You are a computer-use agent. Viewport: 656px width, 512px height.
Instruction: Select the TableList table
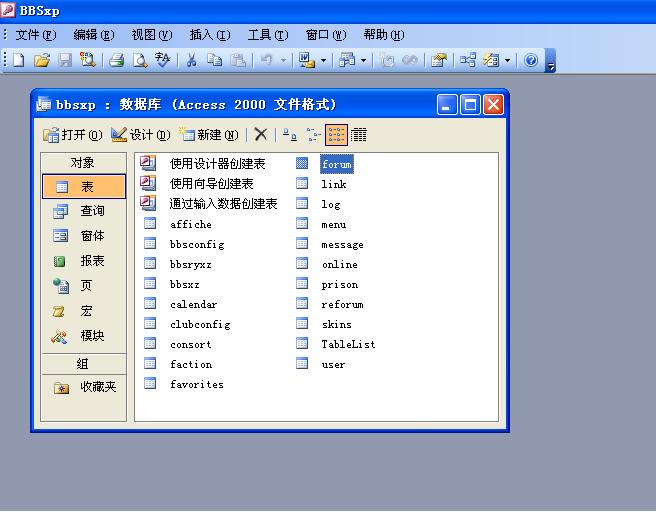point(348,345)
